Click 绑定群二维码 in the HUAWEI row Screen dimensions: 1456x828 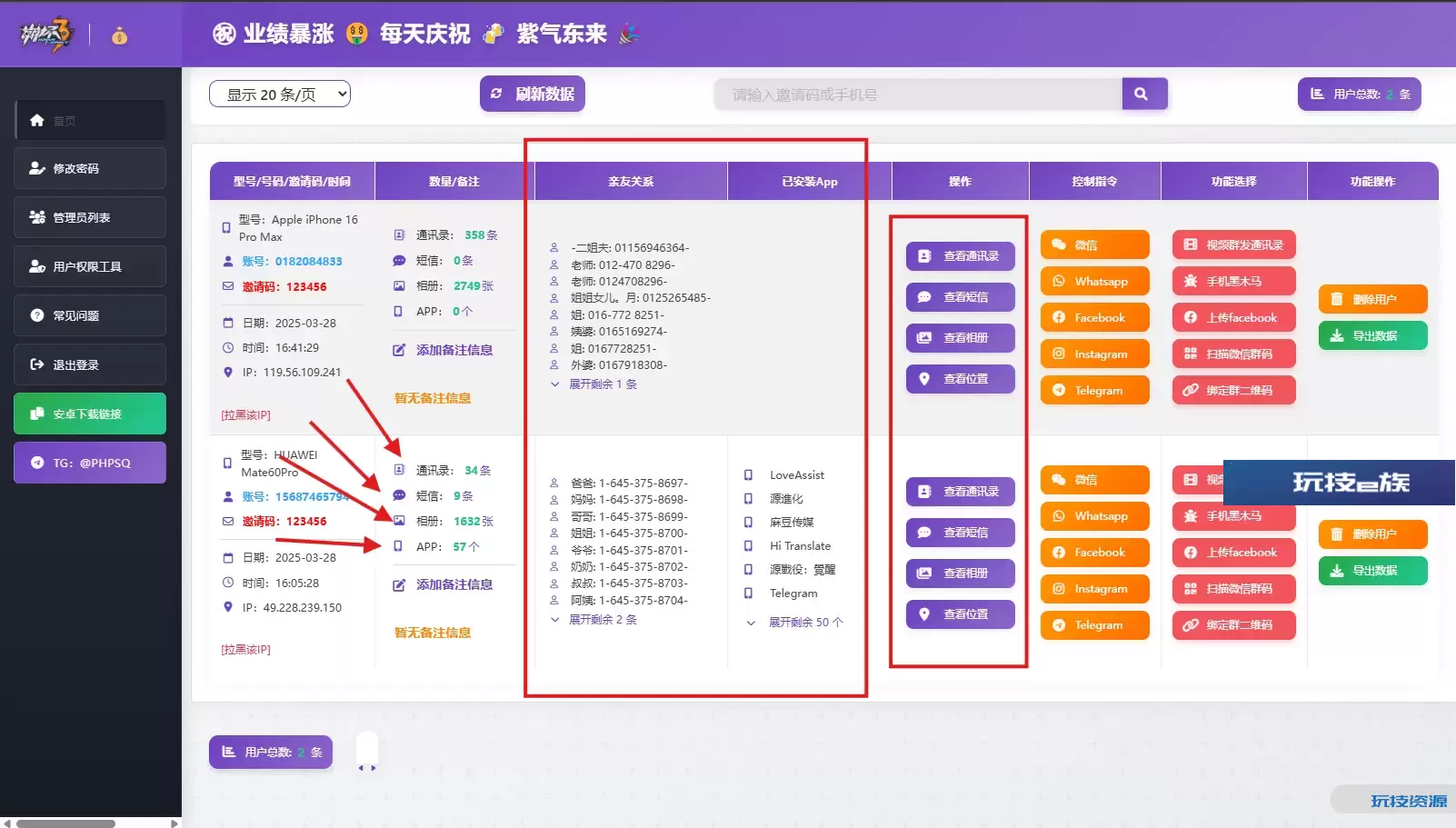(x=1233, y=625)
